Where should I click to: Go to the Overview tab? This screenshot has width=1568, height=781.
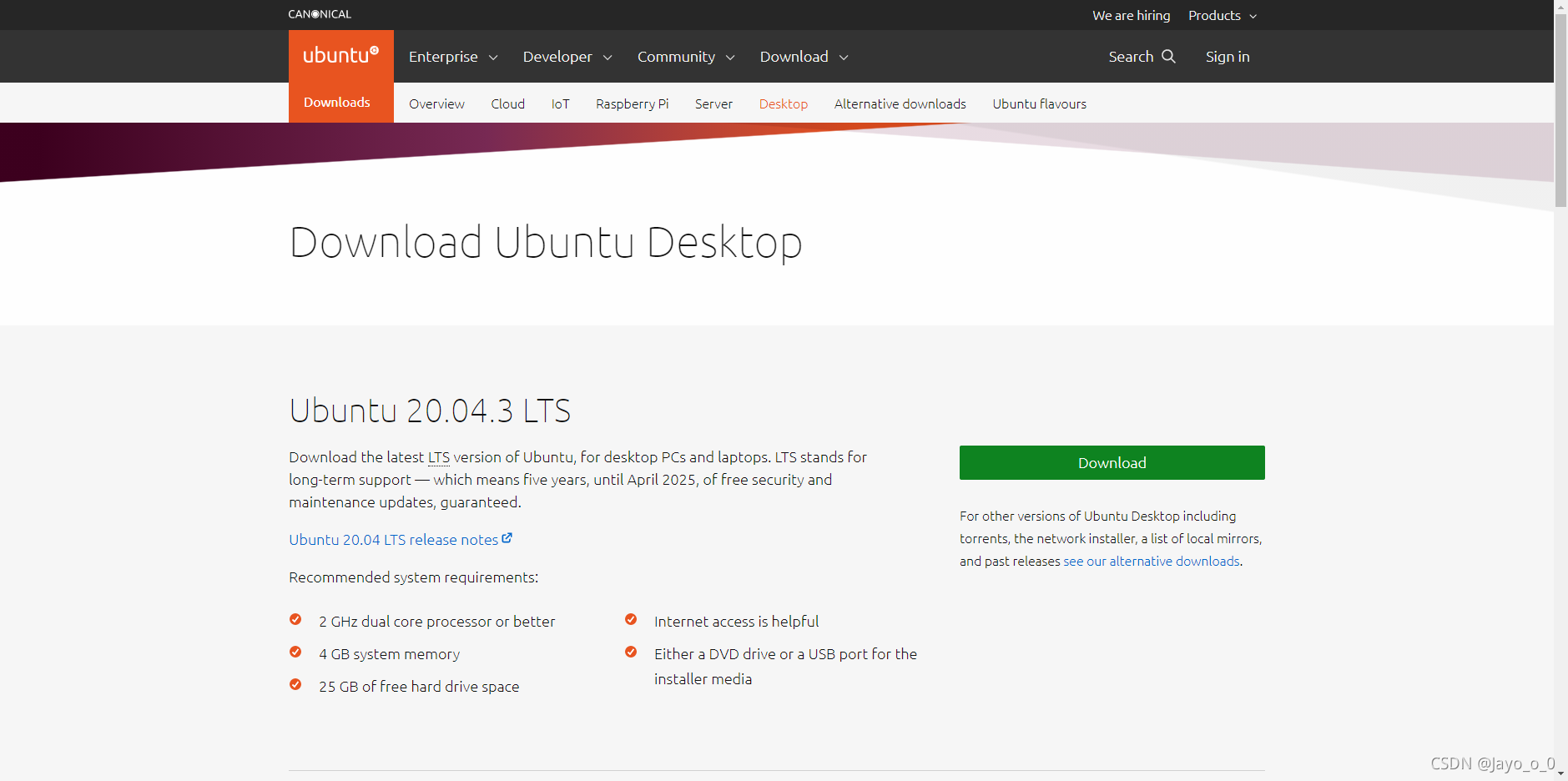click(436, 103)
